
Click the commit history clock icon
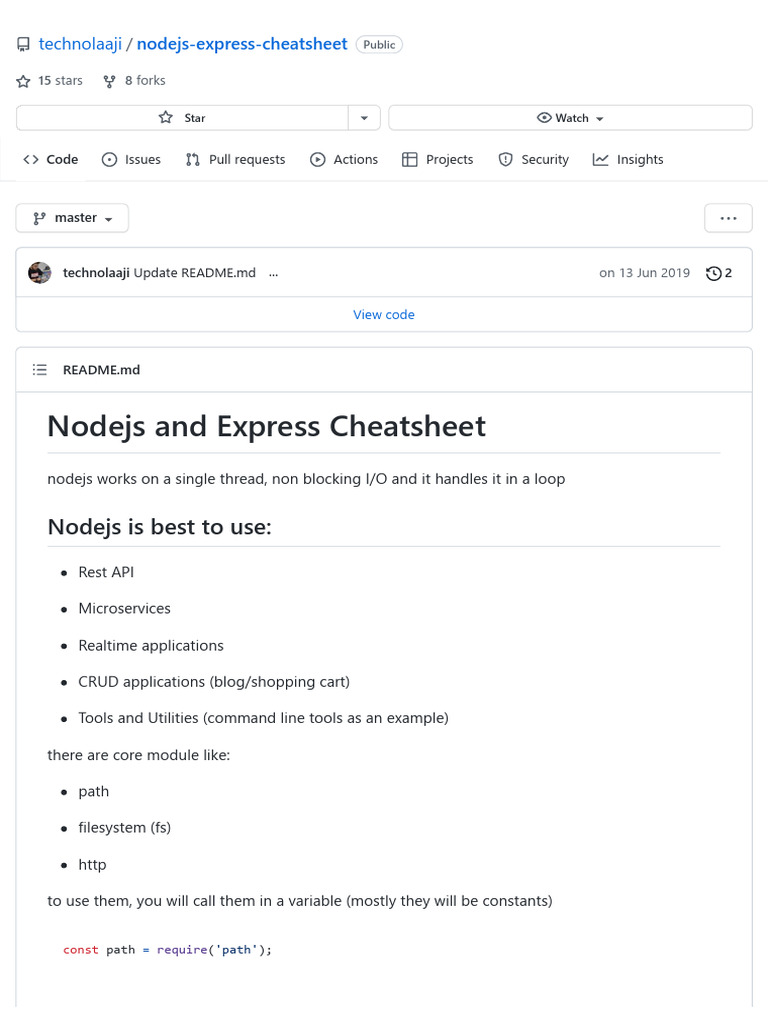point(714,273)
